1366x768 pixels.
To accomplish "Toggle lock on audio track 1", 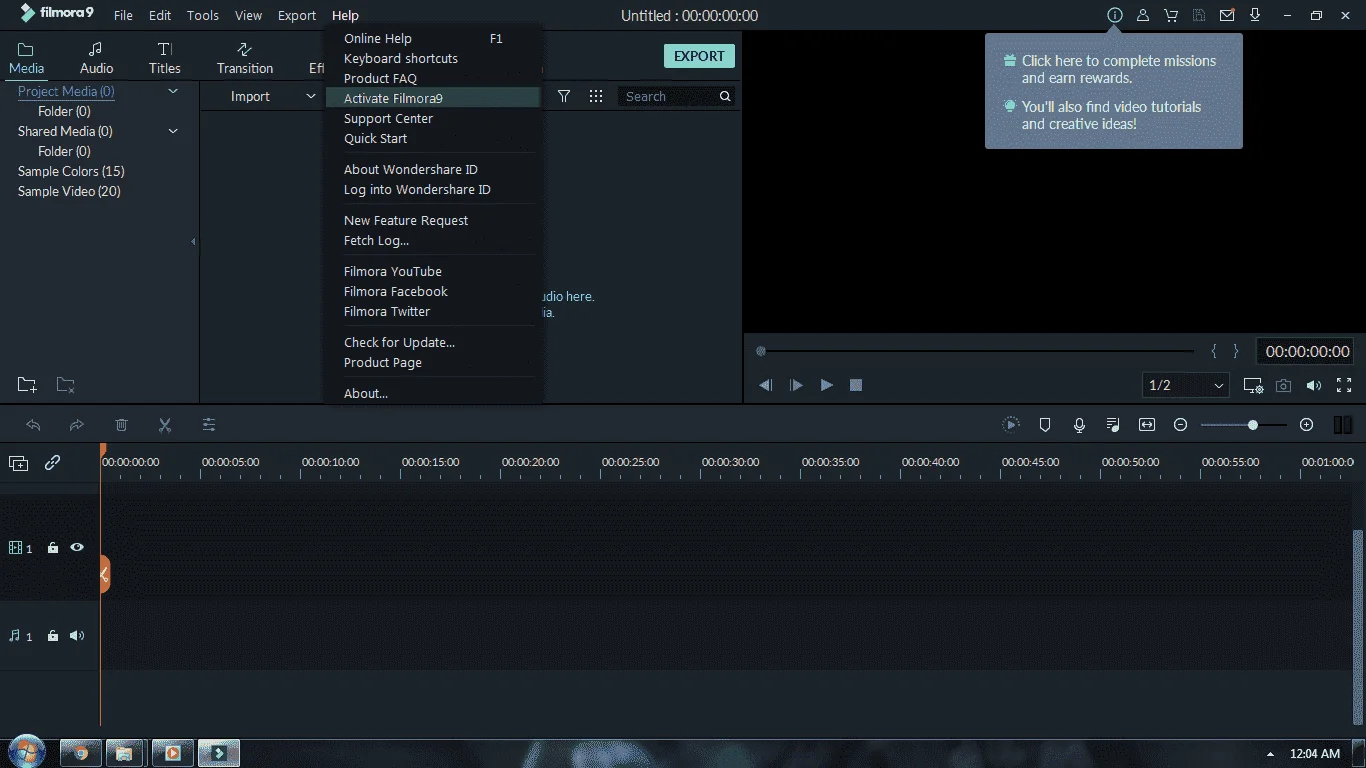I will coord(53,636).
